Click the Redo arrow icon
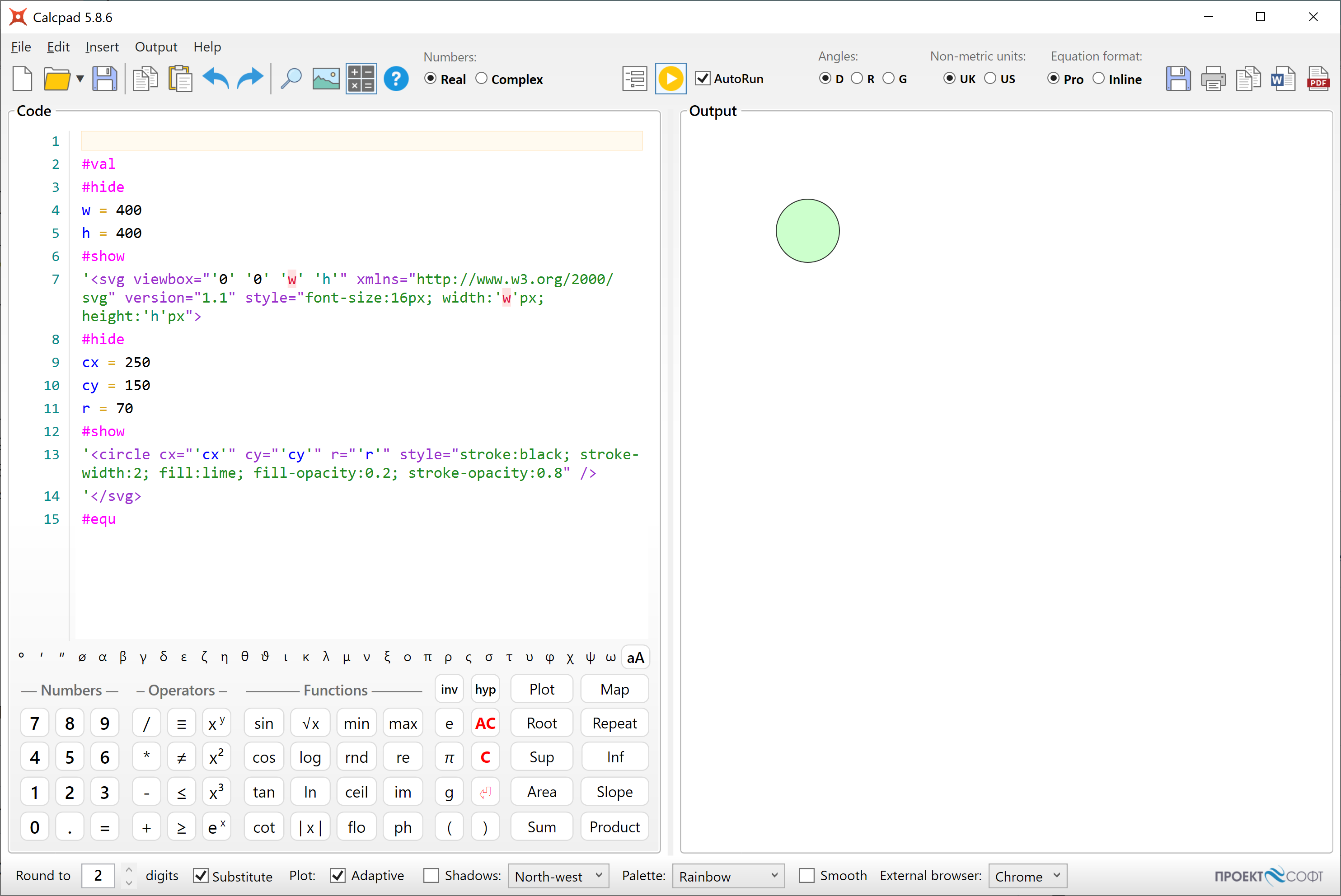Screen dimensions: 1341x896 [x=250, y=79]
